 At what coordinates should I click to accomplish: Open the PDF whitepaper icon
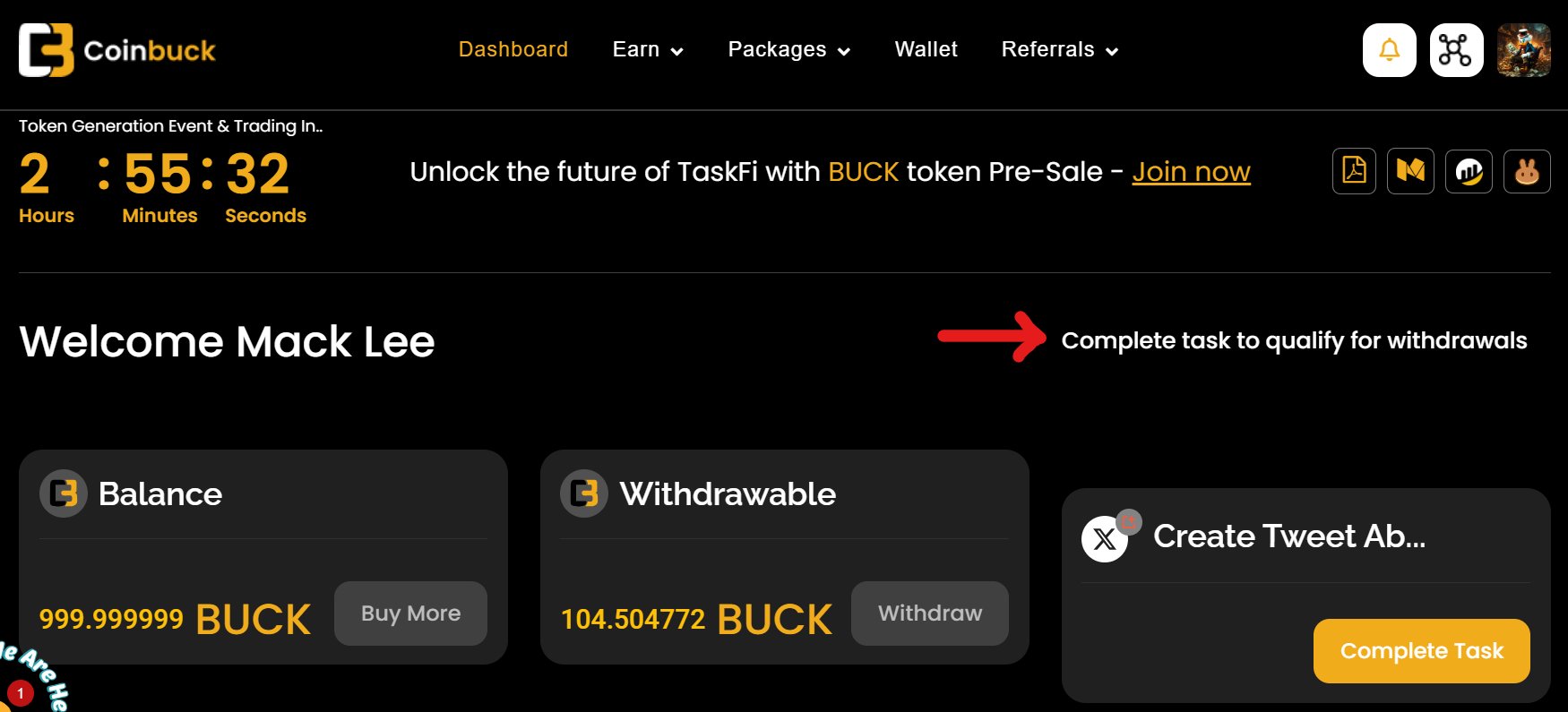click(1354, 171)
